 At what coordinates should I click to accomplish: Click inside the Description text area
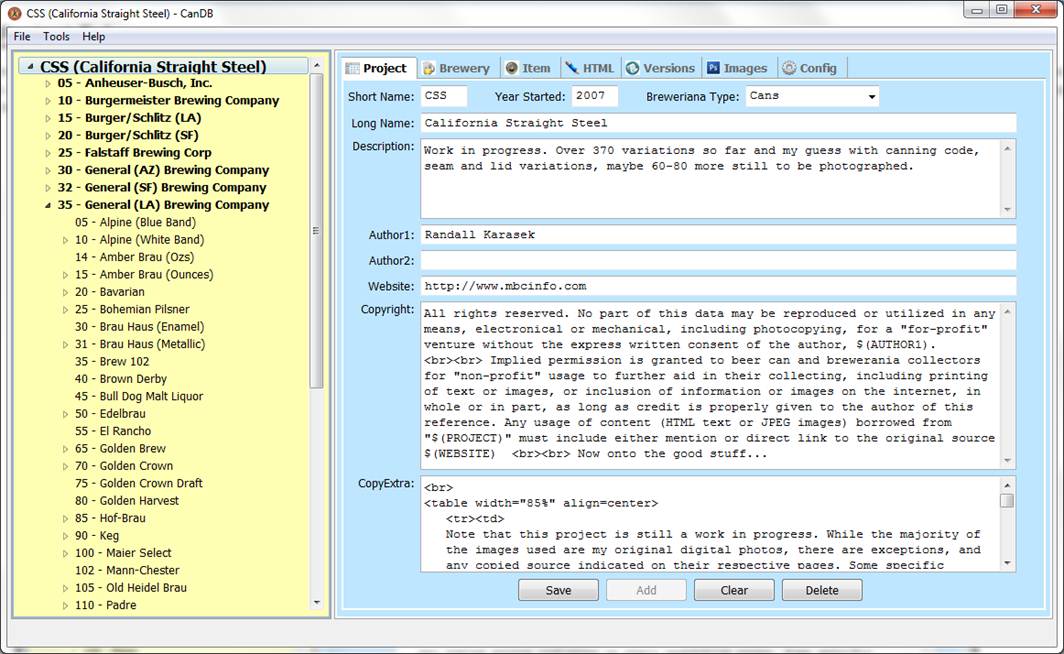710,179
